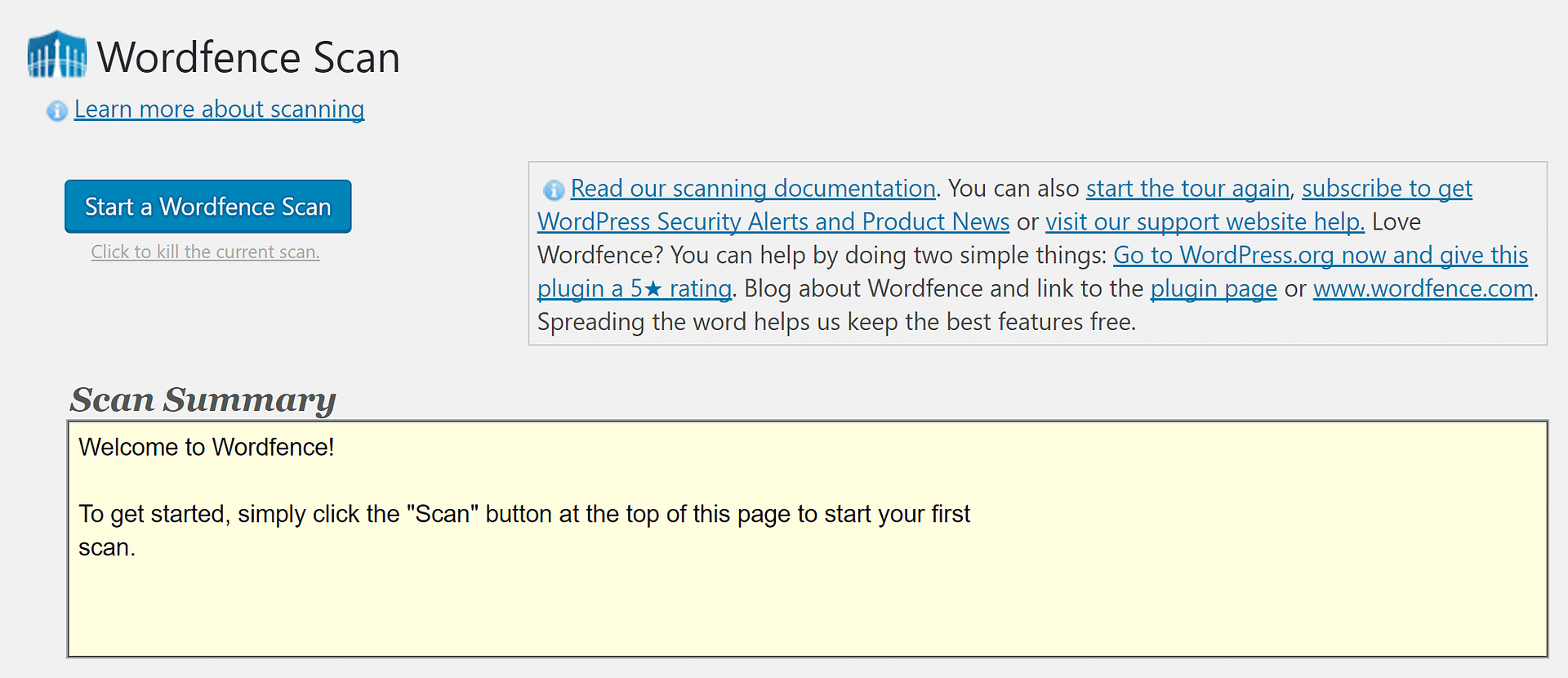The image size is (1568, 678).
Task: Click the kill the current scan link
Action: point(205,252)
